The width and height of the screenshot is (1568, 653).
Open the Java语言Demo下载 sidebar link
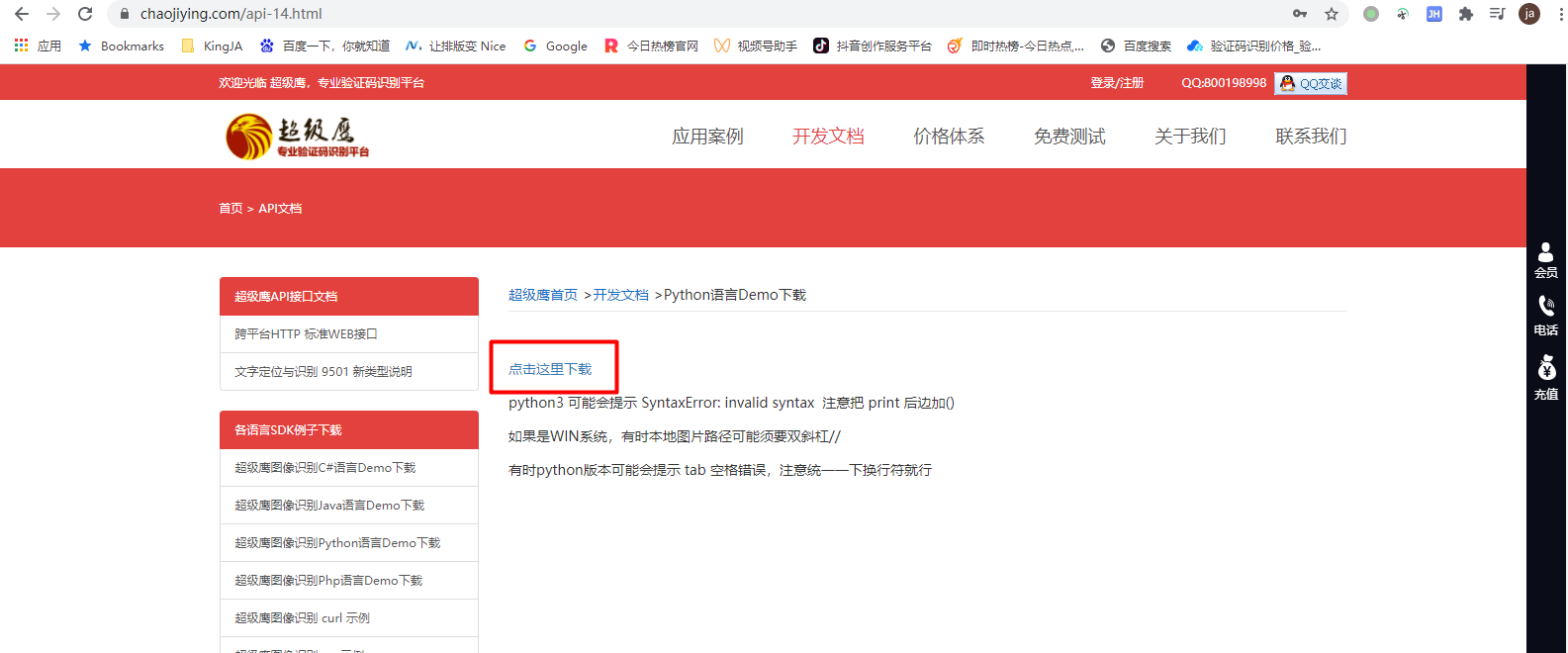tap(349, 506)
